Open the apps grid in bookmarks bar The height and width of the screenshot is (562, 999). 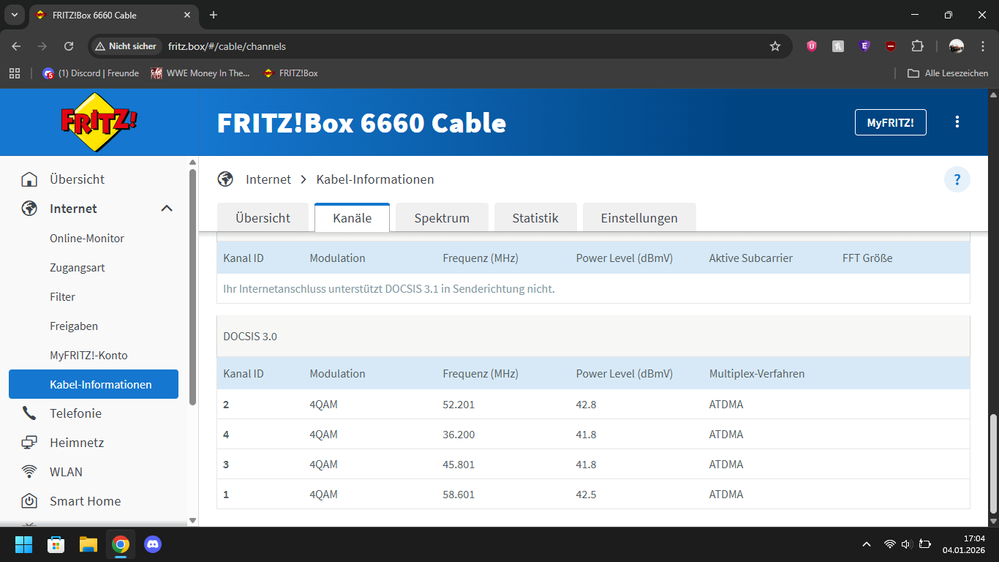(15, 73)
